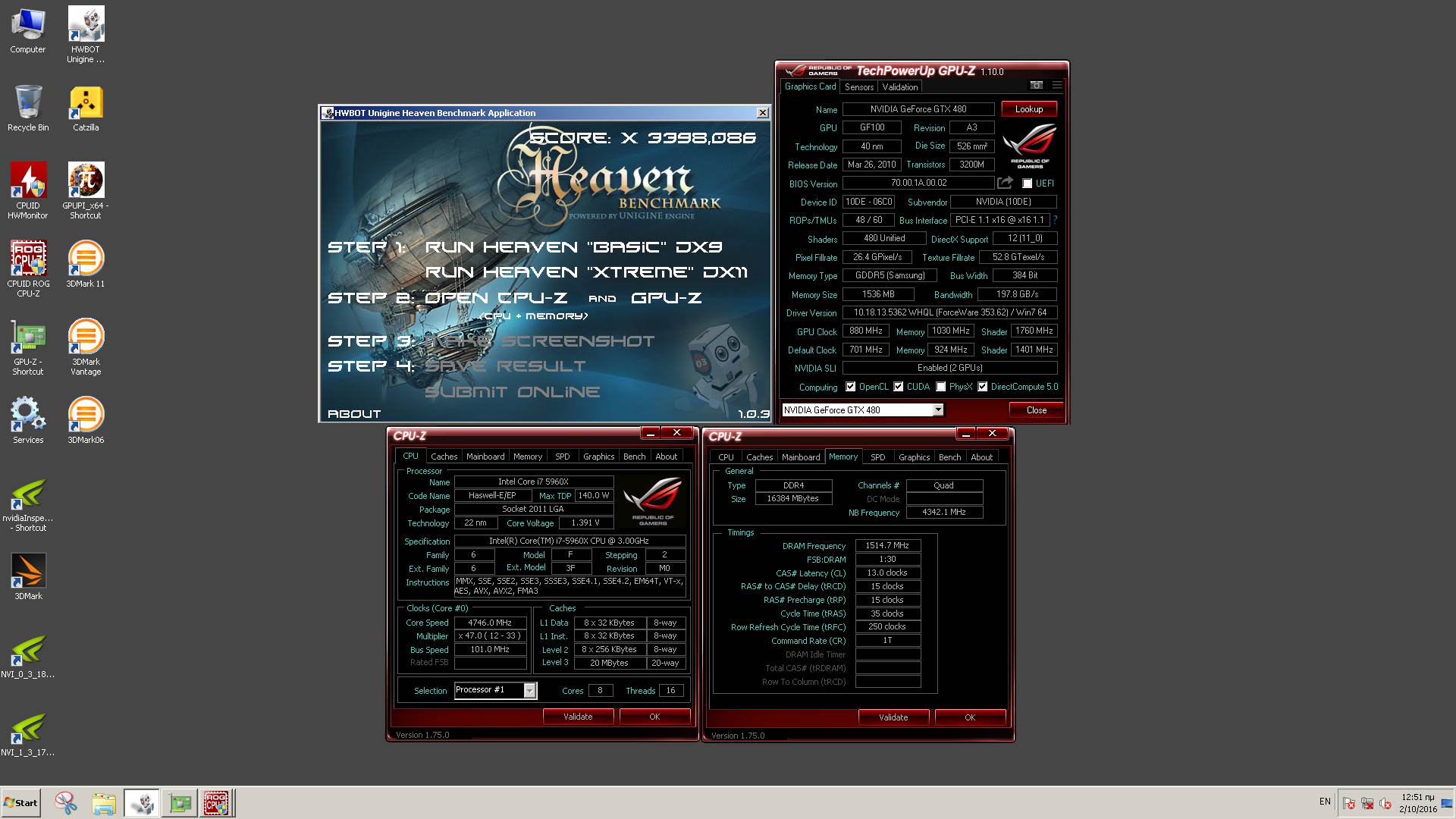Image resolution: width=1456 pixels, height=819 pixels.
Task: Toggle the PhysX checkbox
Action: (941, 387)
